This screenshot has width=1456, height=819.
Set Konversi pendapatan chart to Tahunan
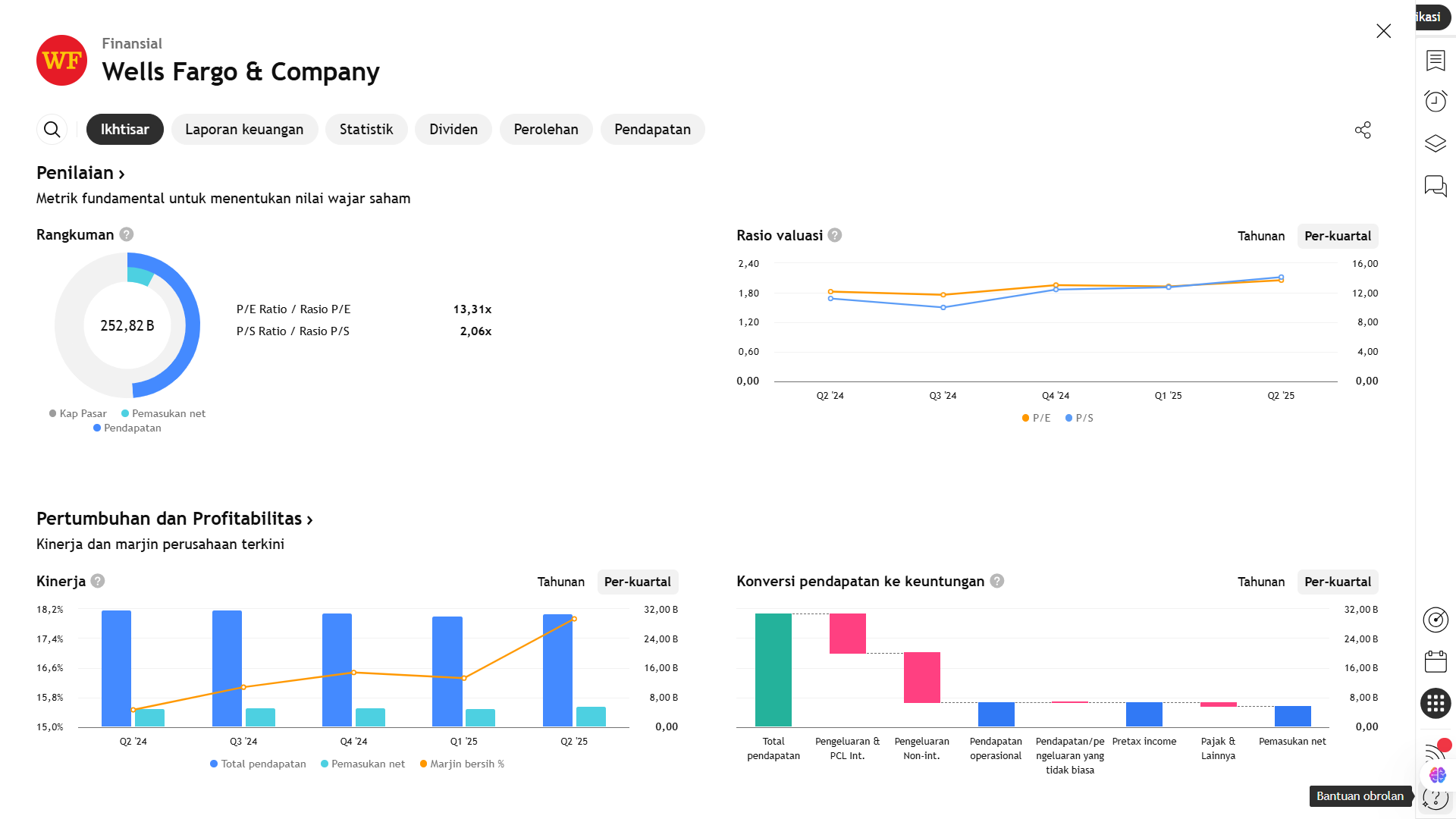coord(1260,582)
